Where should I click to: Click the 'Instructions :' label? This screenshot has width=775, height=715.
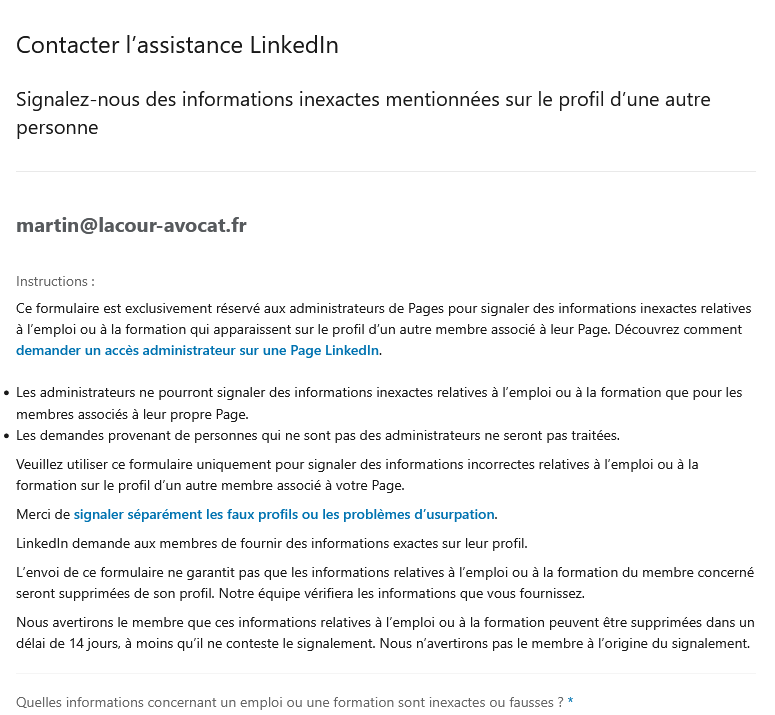[x=55, y=282]
